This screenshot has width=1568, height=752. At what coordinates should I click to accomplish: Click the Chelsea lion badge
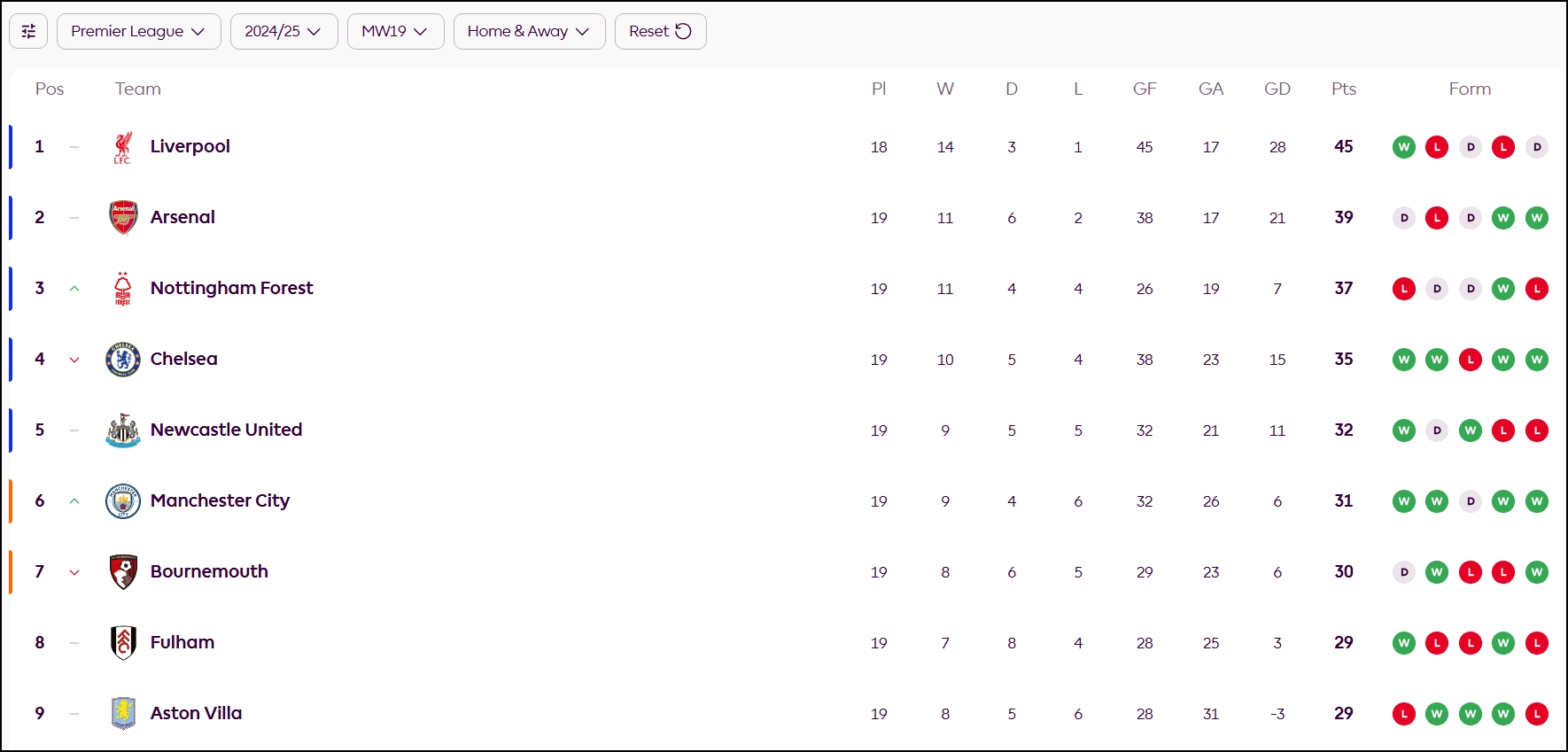click(123, 360)
